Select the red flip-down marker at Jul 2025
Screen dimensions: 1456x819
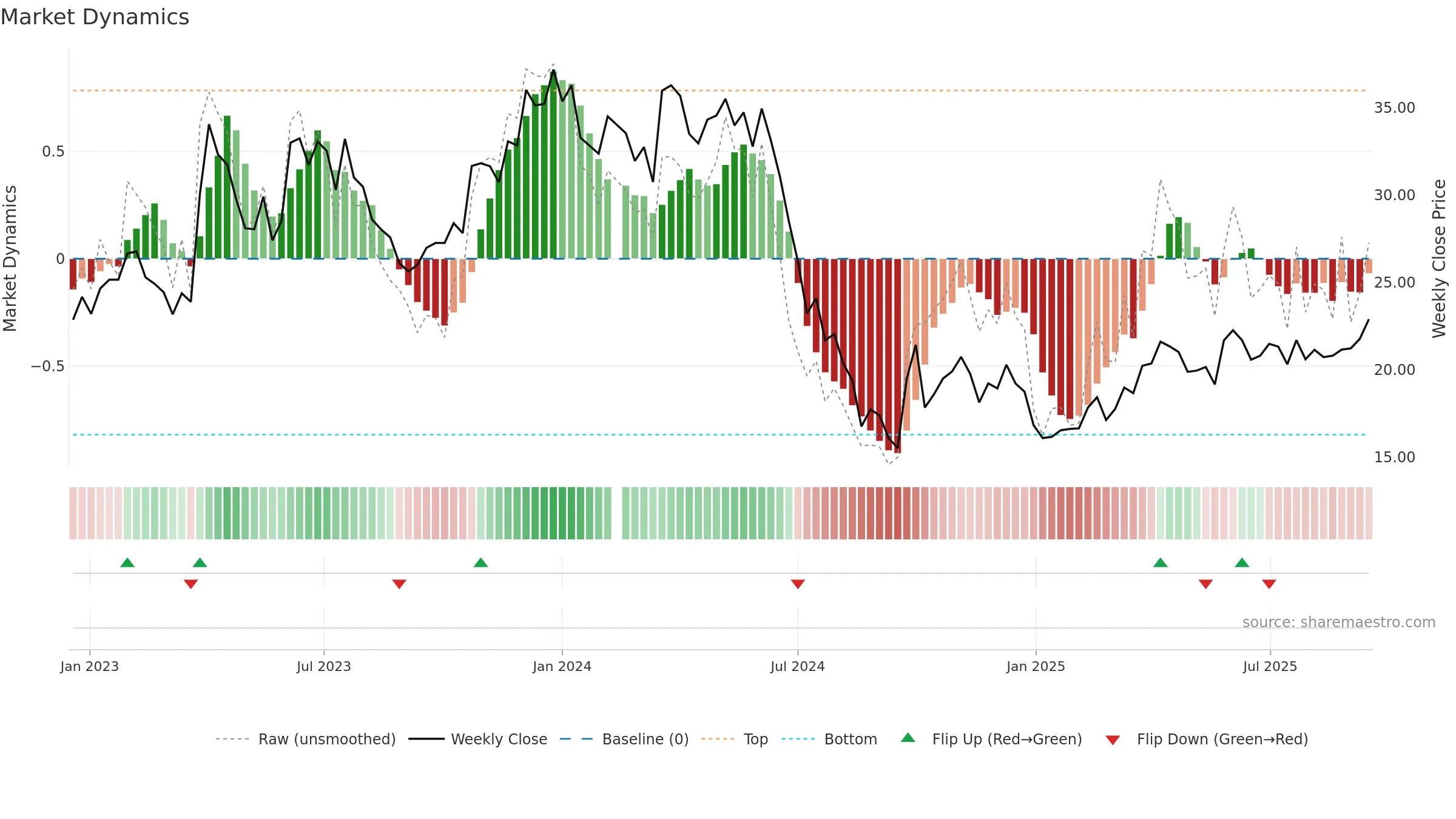pos(1269,584)
